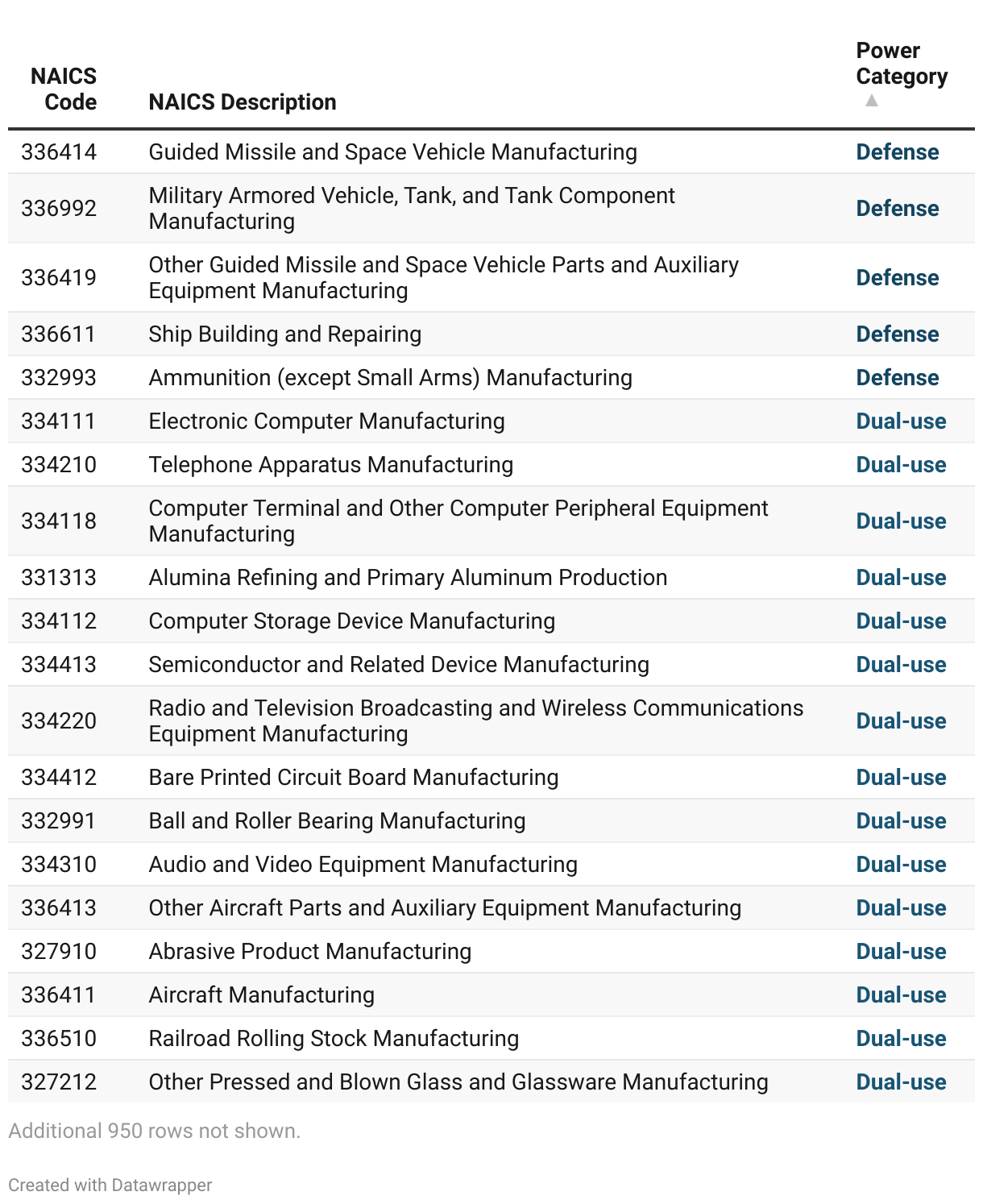This screenshot has height=1204, width=983.
Task: Click Dual-use for Bare Printed Circuit Board
Action: tap(901, 778)
